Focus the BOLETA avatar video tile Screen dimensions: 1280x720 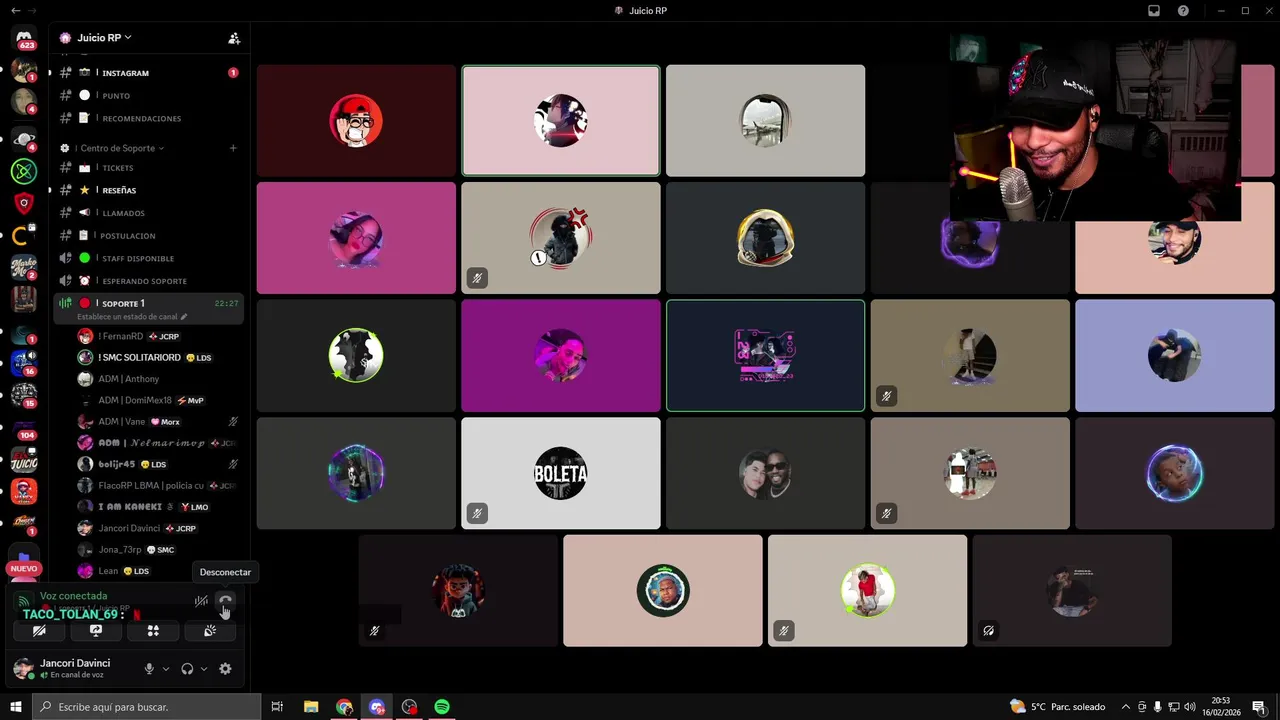560,473
